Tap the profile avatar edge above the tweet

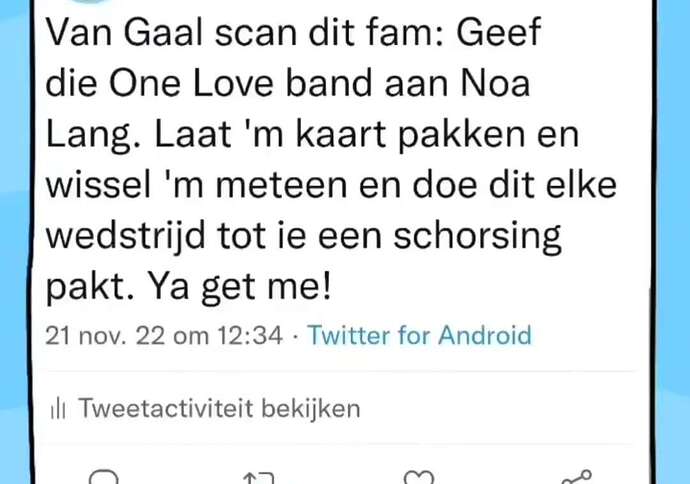[x=90, y=1]
